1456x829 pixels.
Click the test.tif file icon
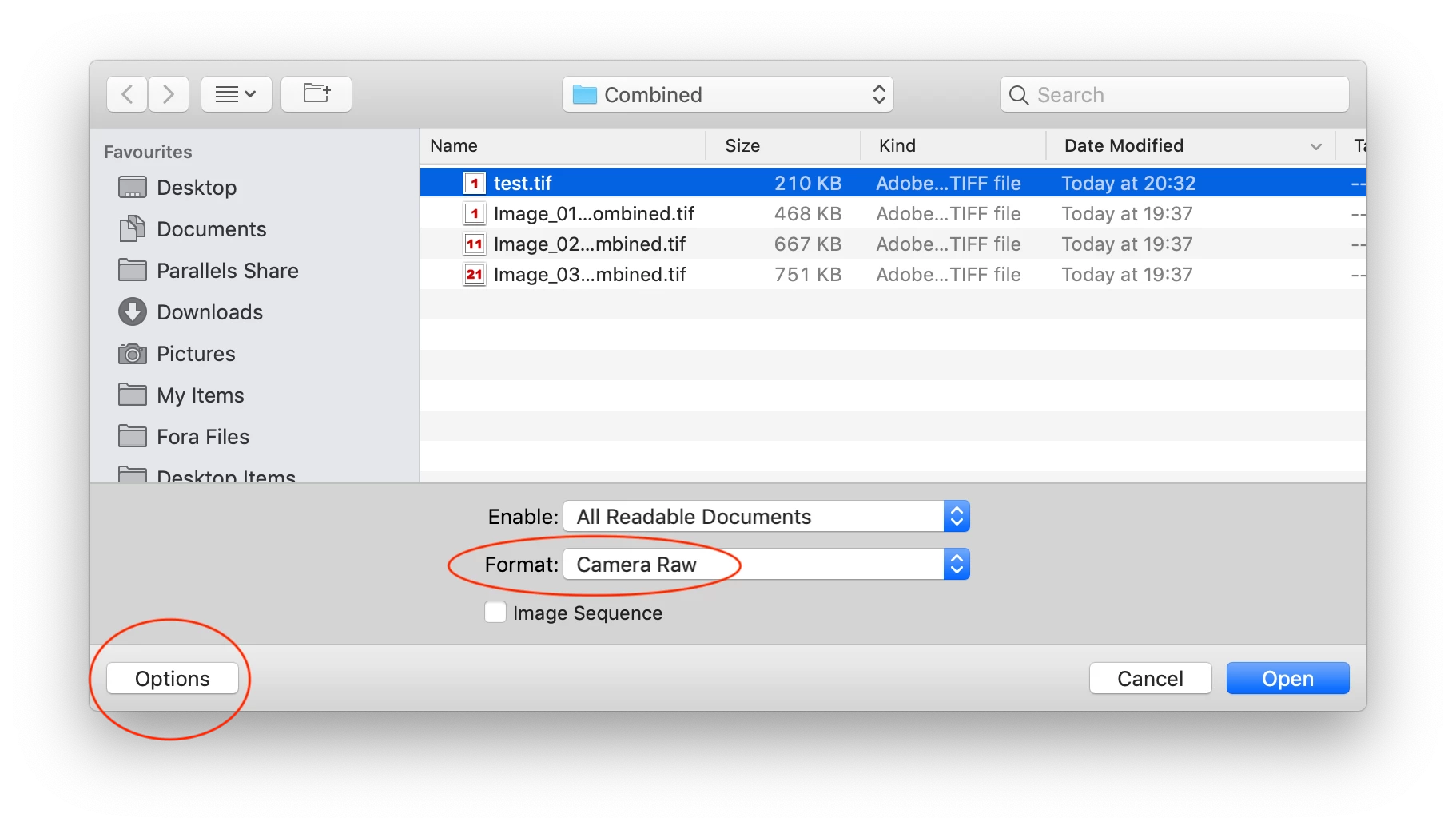(x=475, y=184)
